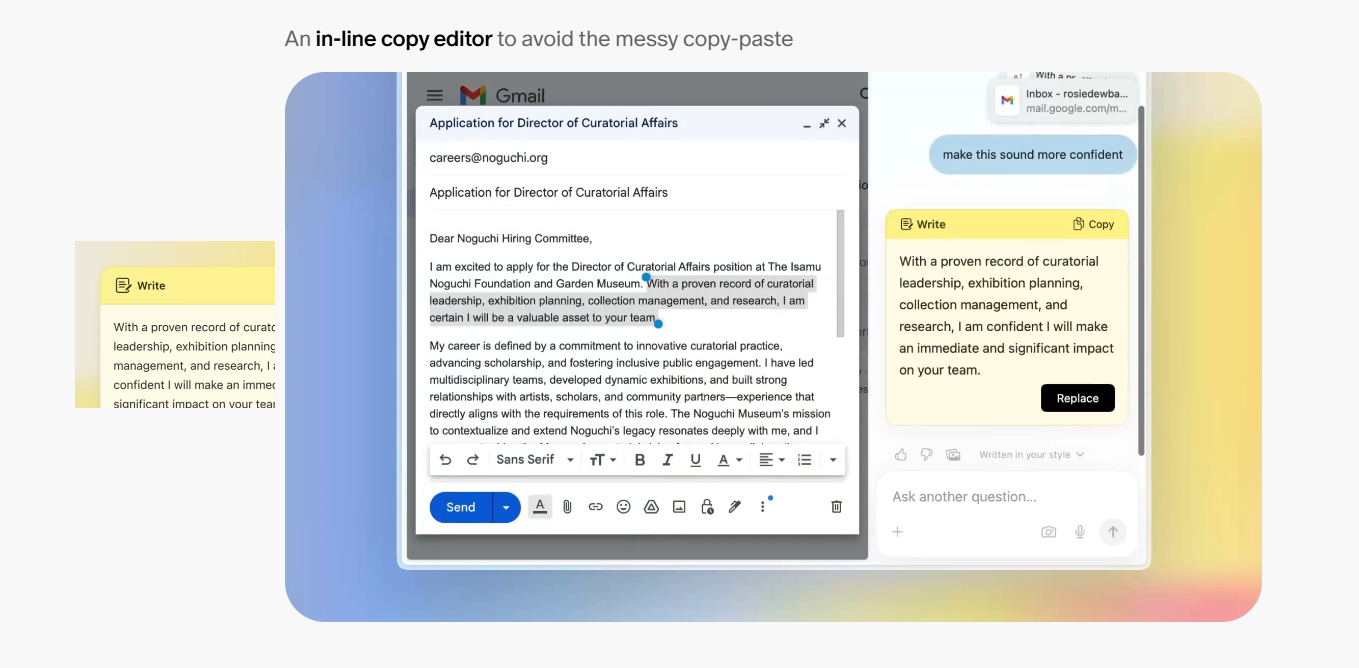Click the attach files paperclip icon
The image size is (1359, 668).
coord(567,507)
